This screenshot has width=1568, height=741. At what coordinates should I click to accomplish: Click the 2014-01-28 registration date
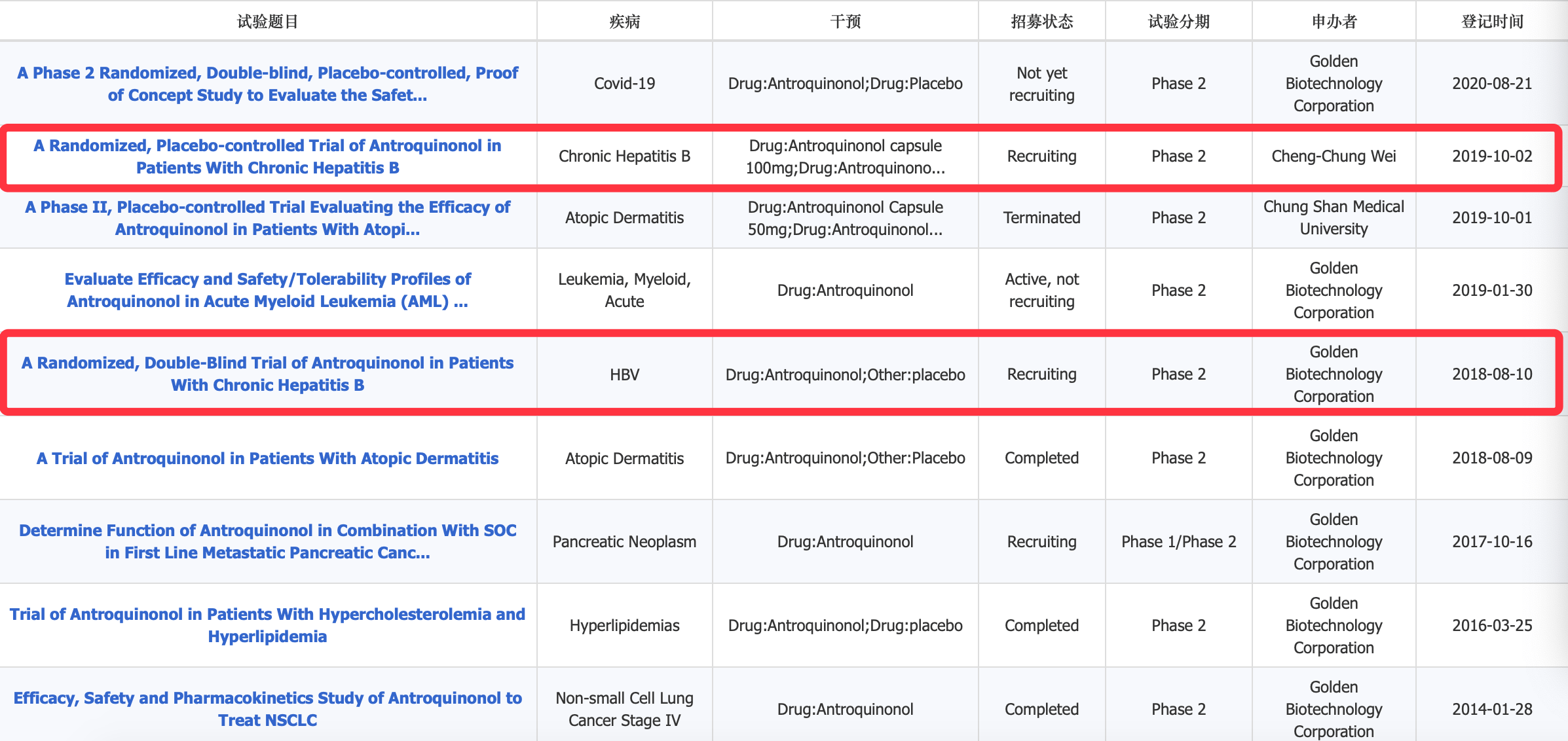click(1492, 710)
